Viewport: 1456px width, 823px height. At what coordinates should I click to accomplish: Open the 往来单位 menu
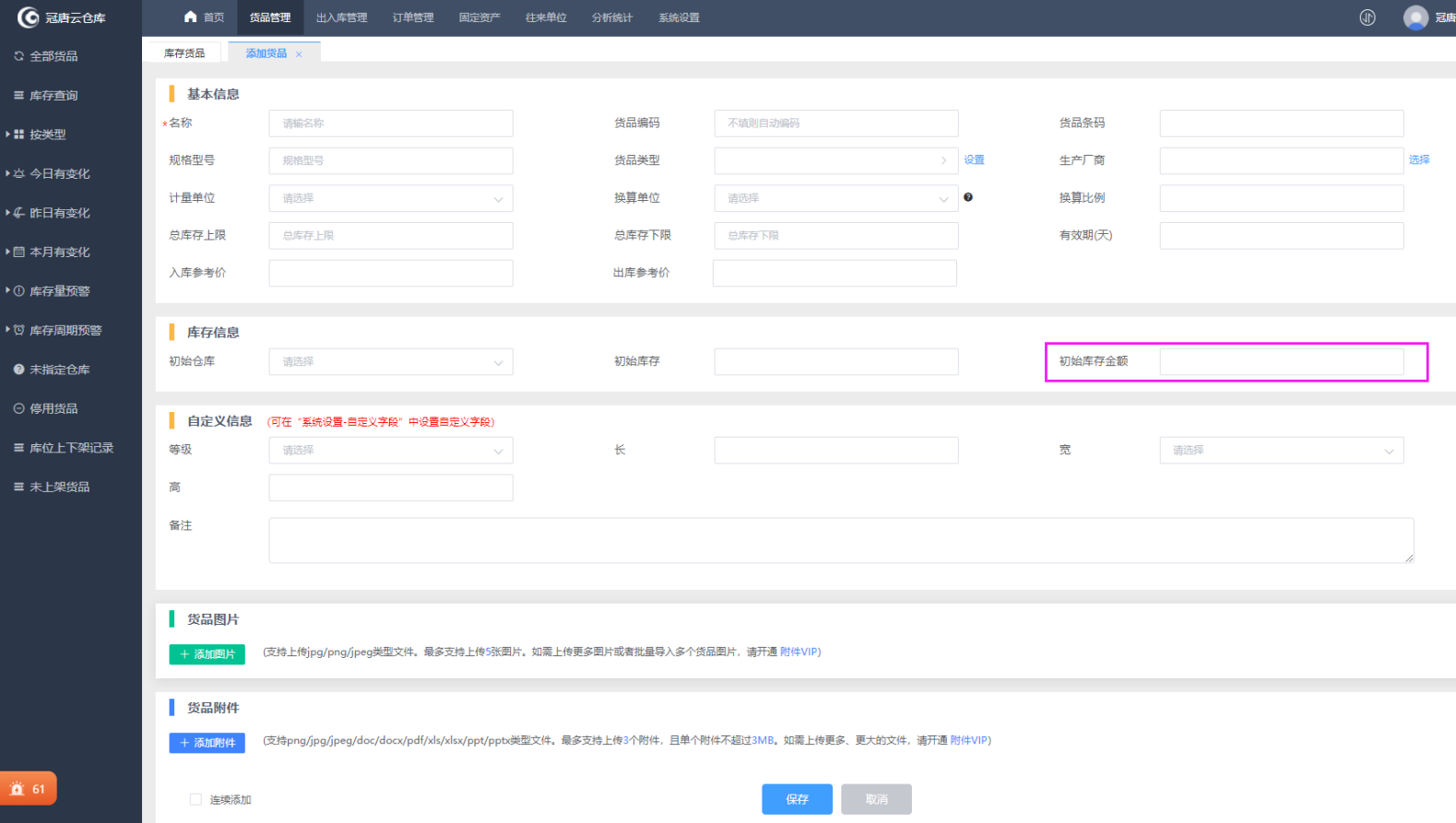pos(546,18)
